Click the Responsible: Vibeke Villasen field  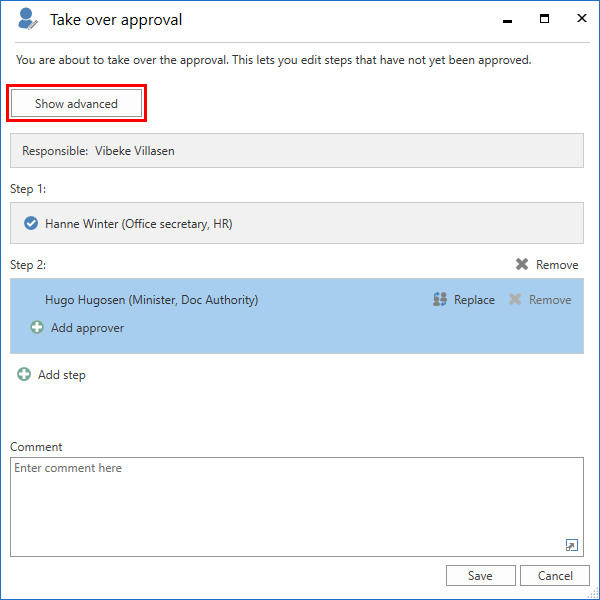(x=297, y=150)
